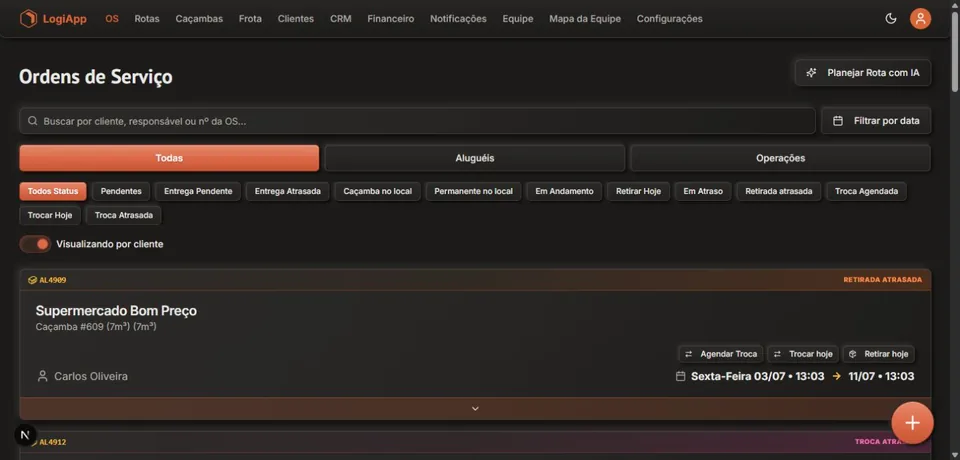Viewport: 960px width, 460px height.
Task: Click the LogiApp hexagon logo icon
Action: (28, 18)
